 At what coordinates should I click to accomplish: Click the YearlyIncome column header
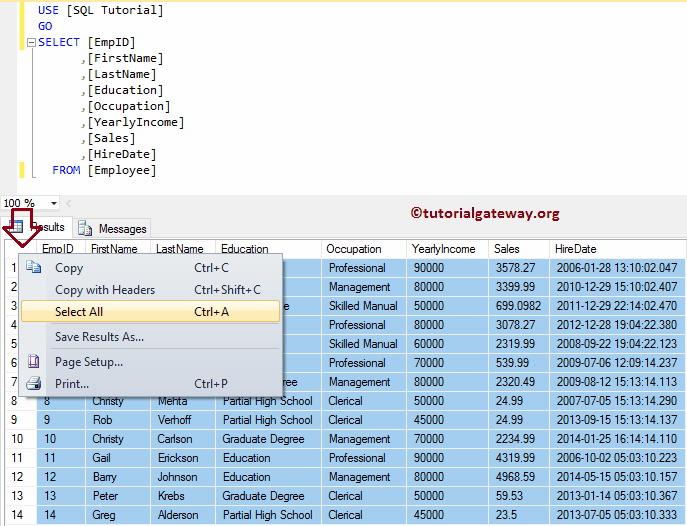click(x=447, y=249)
